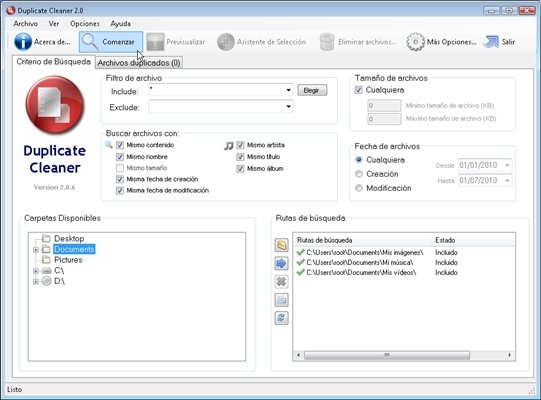The width and height of the screenshot is (541, 400).
Task: Toggle Mismo álbum checkbox
Action: [x=240, y=168]
